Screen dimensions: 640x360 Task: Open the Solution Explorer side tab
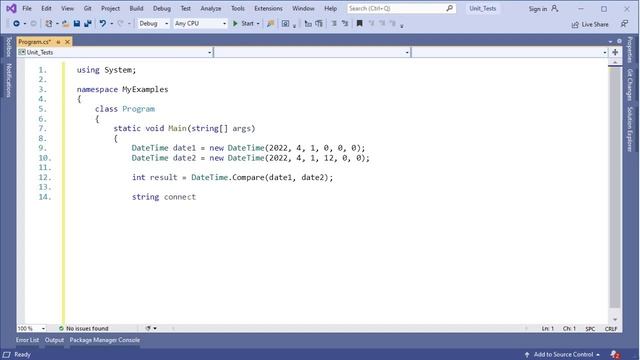[630, 129]
